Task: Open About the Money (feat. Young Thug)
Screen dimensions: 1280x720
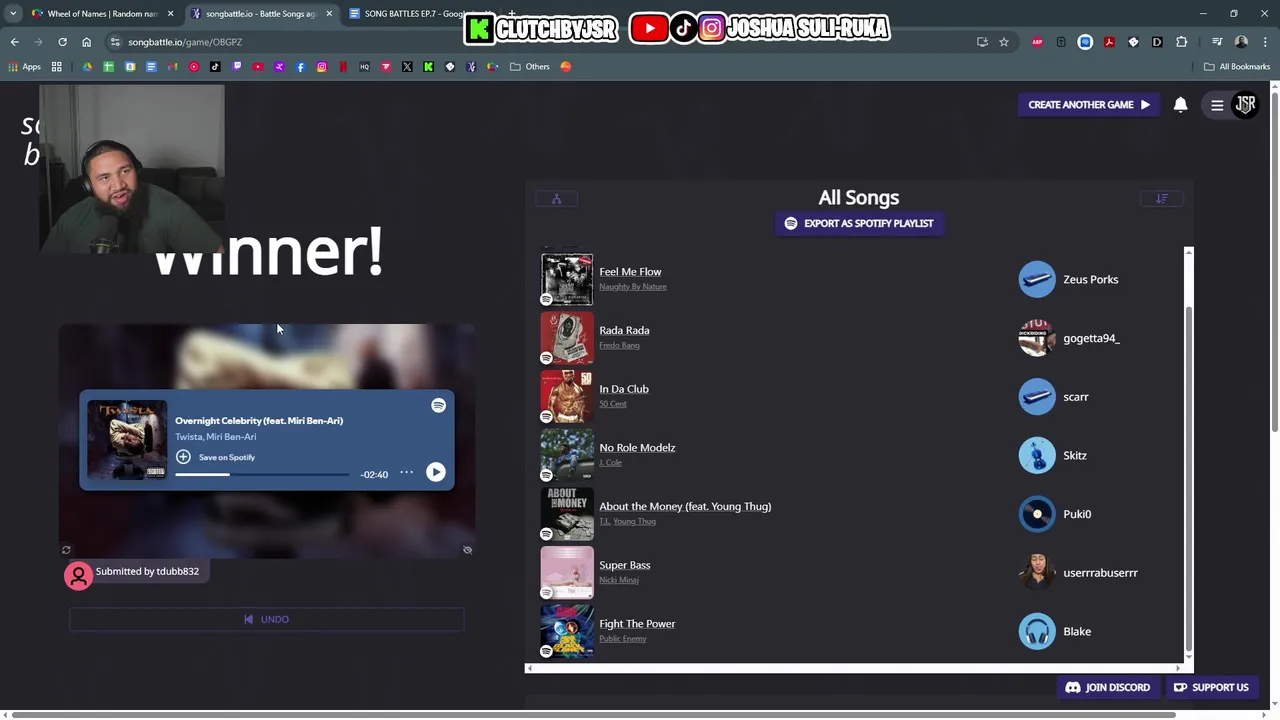Action: pos(685,507)
